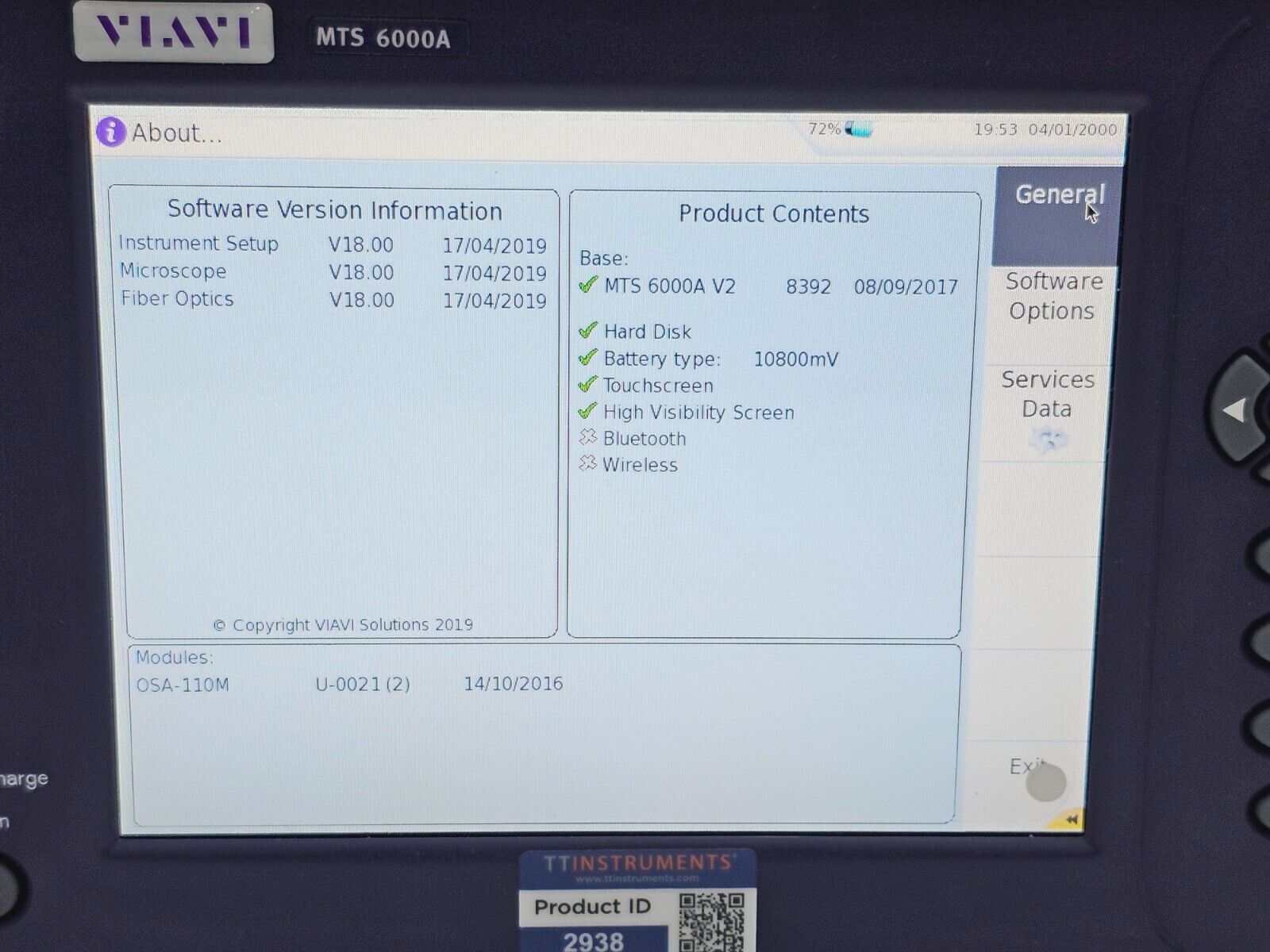Viewport: 1270px width, 952px height.
Task: Click the 19:53 04/01/2000 clock display
Action: coord(1045,129)
